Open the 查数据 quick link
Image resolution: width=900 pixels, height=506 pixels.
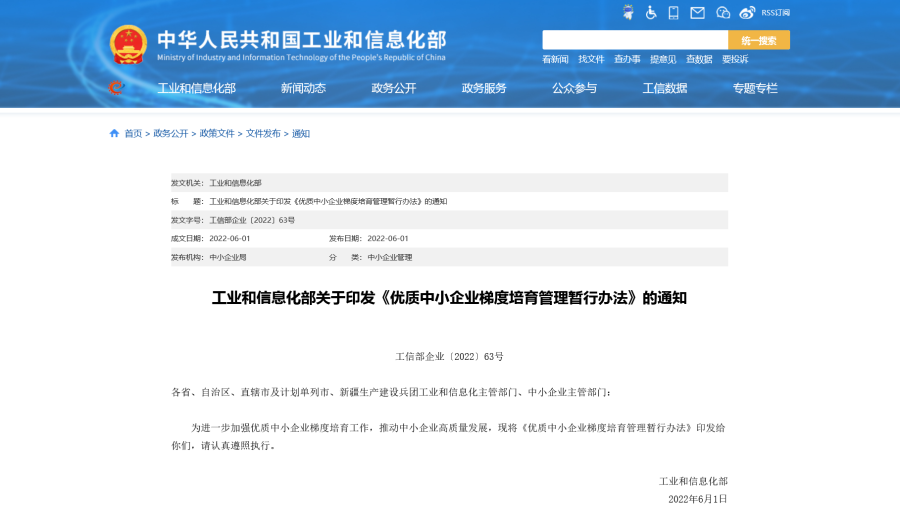(699, 59)
